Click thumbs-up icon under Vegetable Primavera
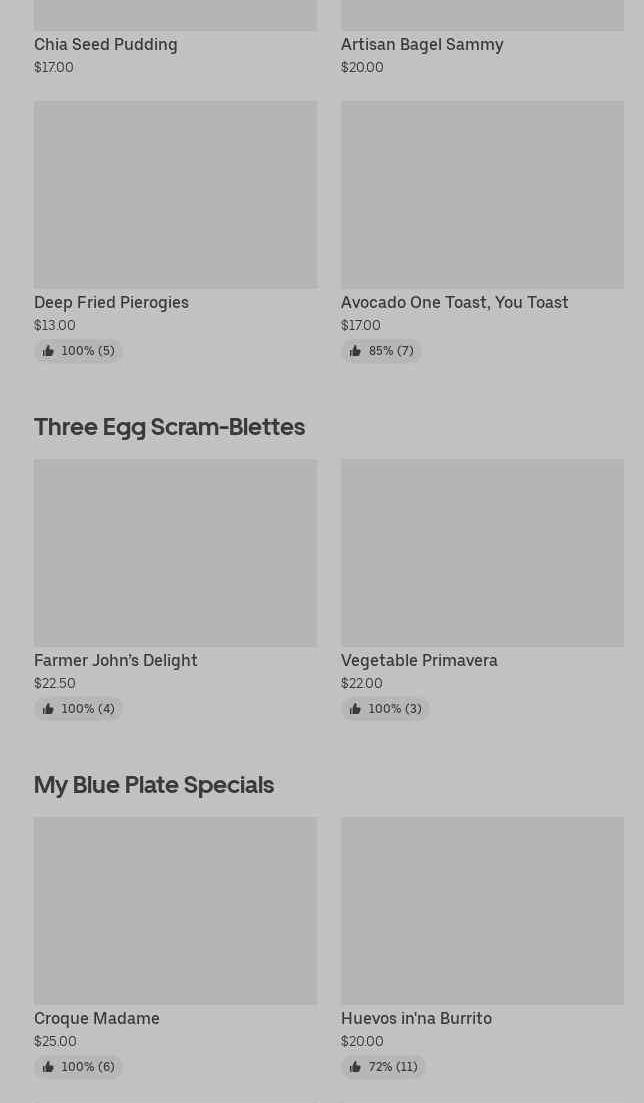644x1103 pixels. point(355,709)
